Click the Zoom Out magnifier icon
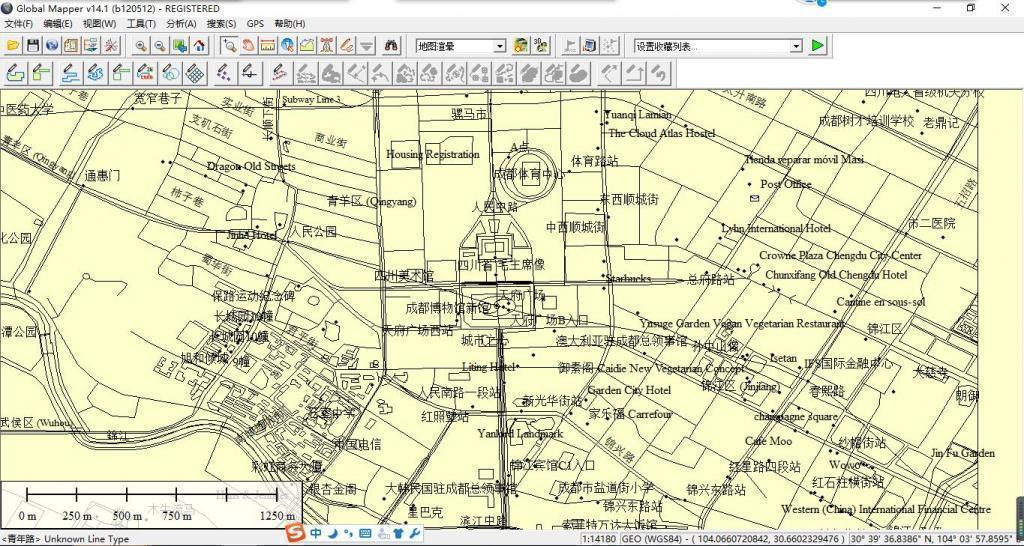 [160, 46]
